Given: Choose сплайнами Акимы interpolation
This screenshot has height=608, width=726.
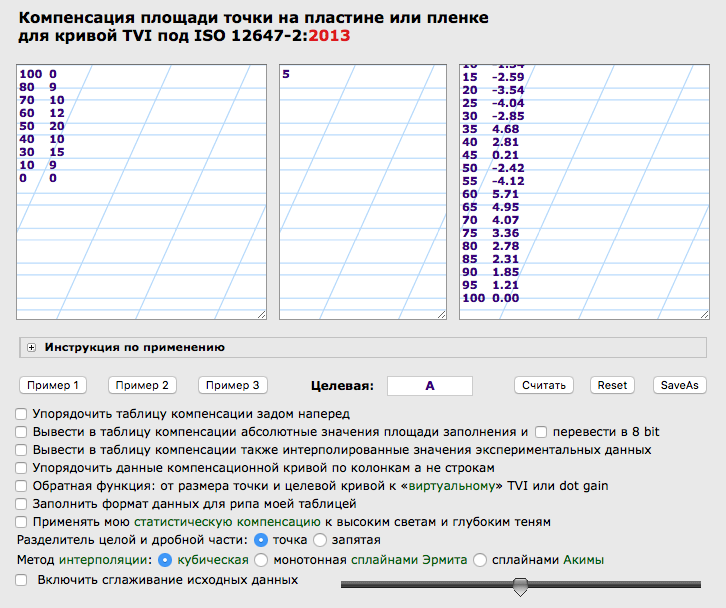Looking at the screenshot, I should [x=480, y=560].
